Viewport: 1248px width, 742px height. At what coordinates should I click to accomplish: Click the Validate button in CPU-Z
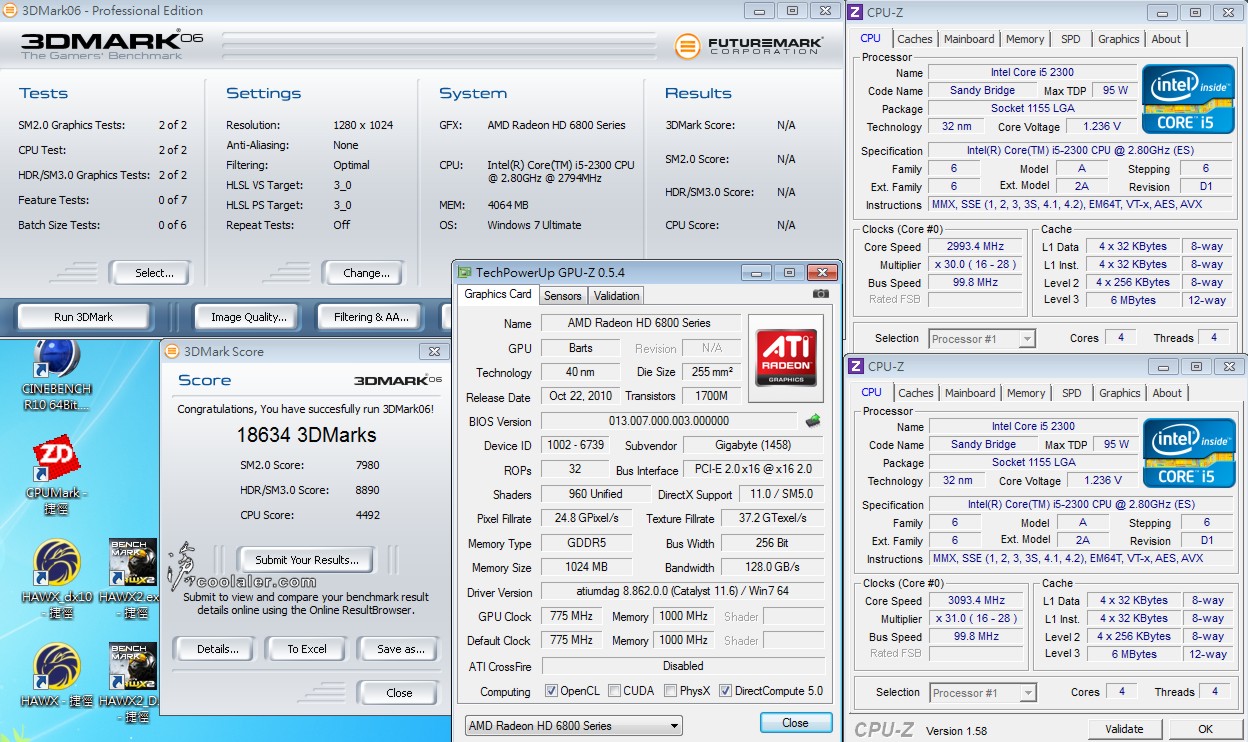click(x=1123, y=729)
